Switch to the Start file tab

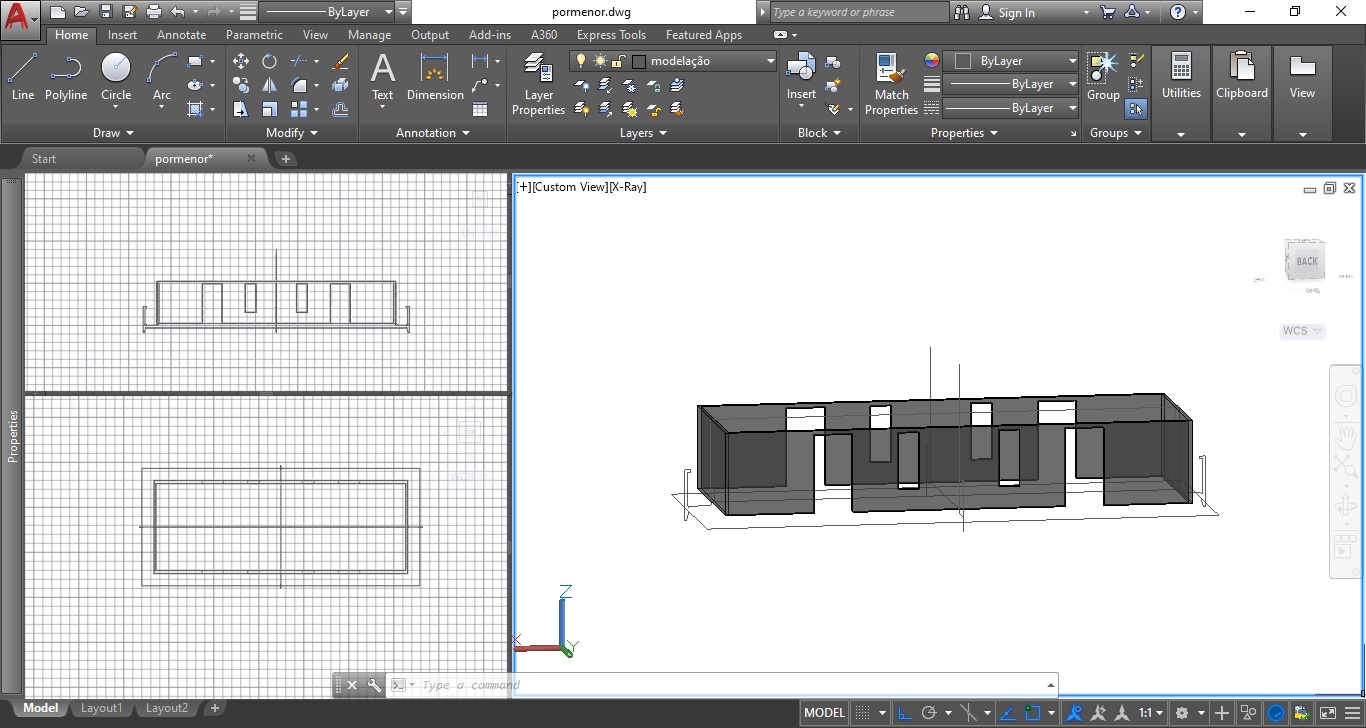pos(44,158)
